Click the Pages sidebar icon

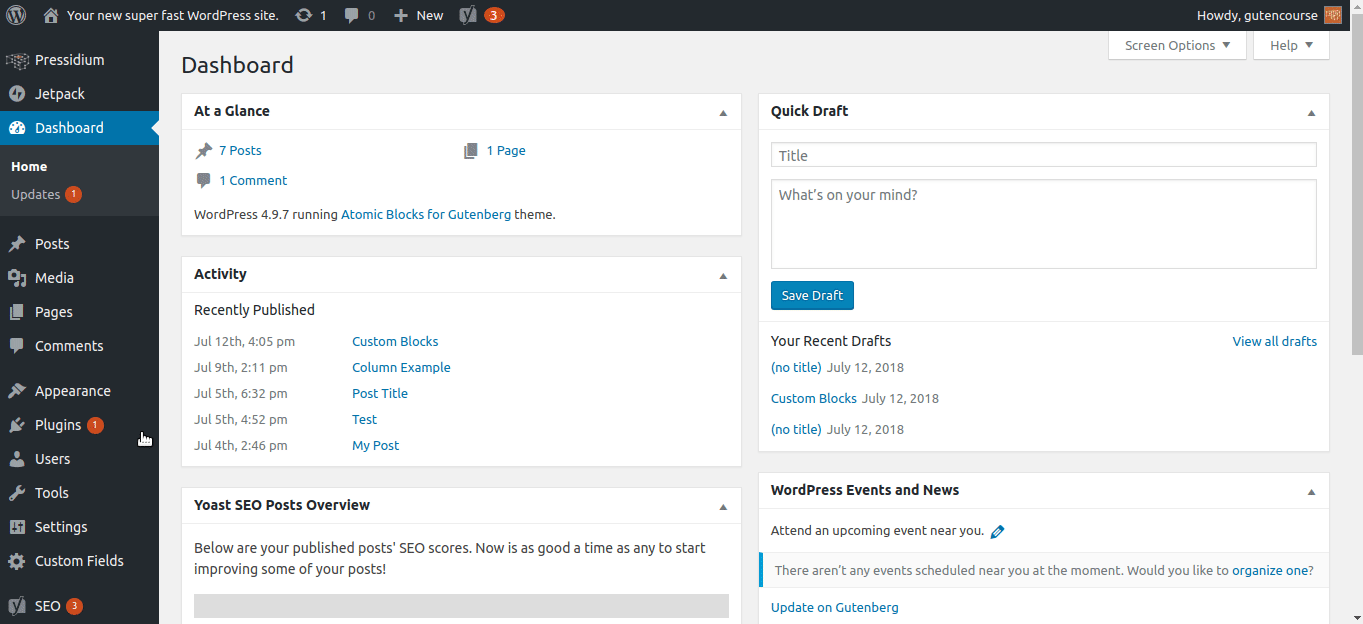(x=17, y=312)
